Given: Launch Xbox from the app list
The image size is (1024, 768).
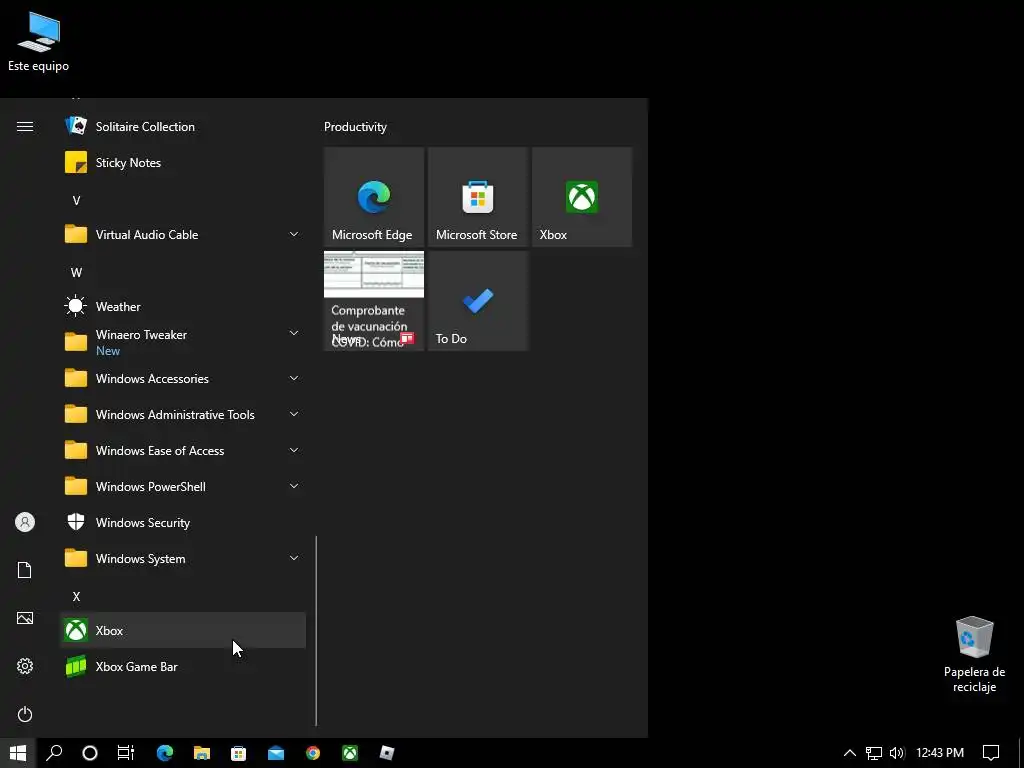Looking at the screenshot, I should click(183, 630).
